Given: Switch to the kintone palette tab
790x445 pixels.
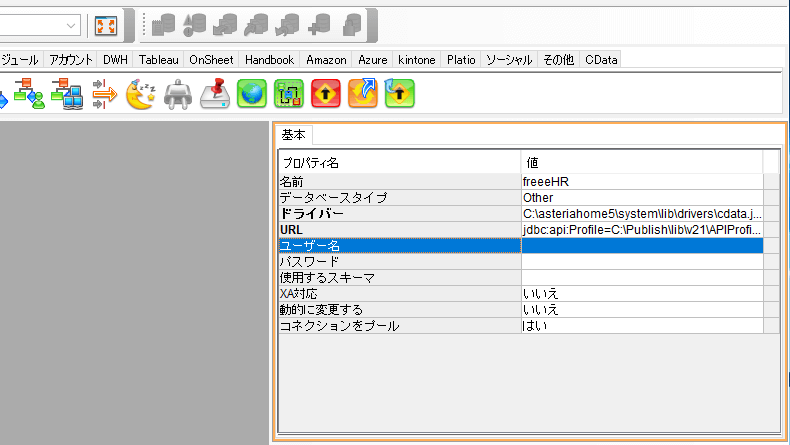Looking at the screenshot, I should pyautogui.click(x=417, y=60).
